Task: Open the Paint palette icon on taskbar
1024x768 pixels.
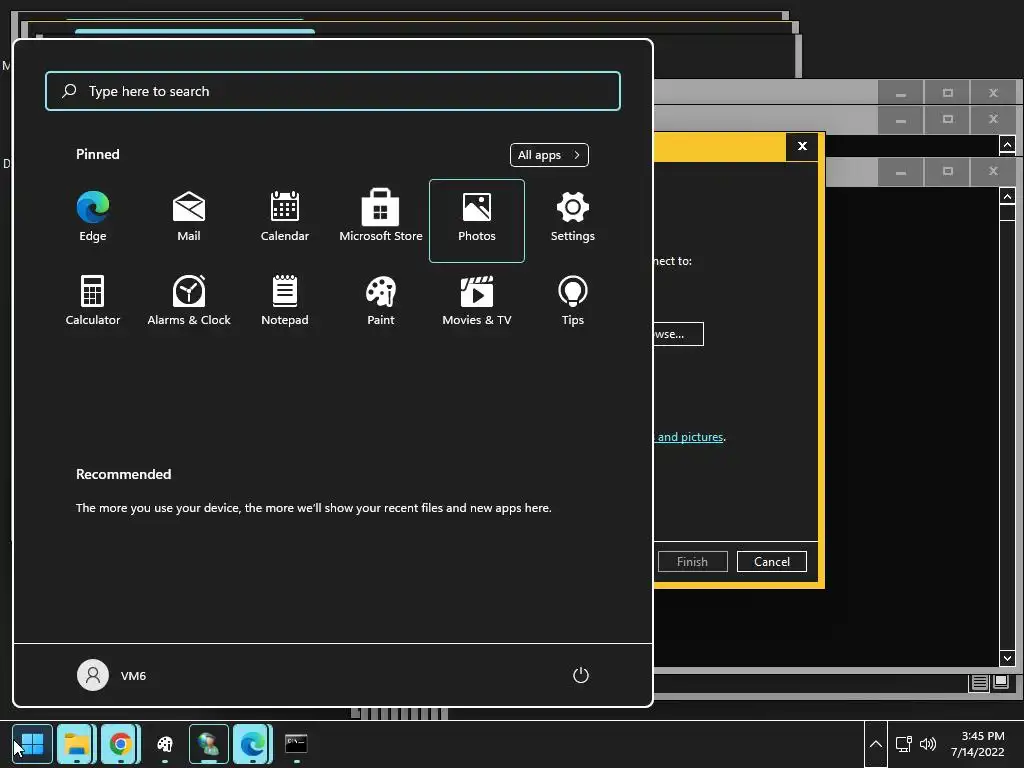Action: click(165, 744)
